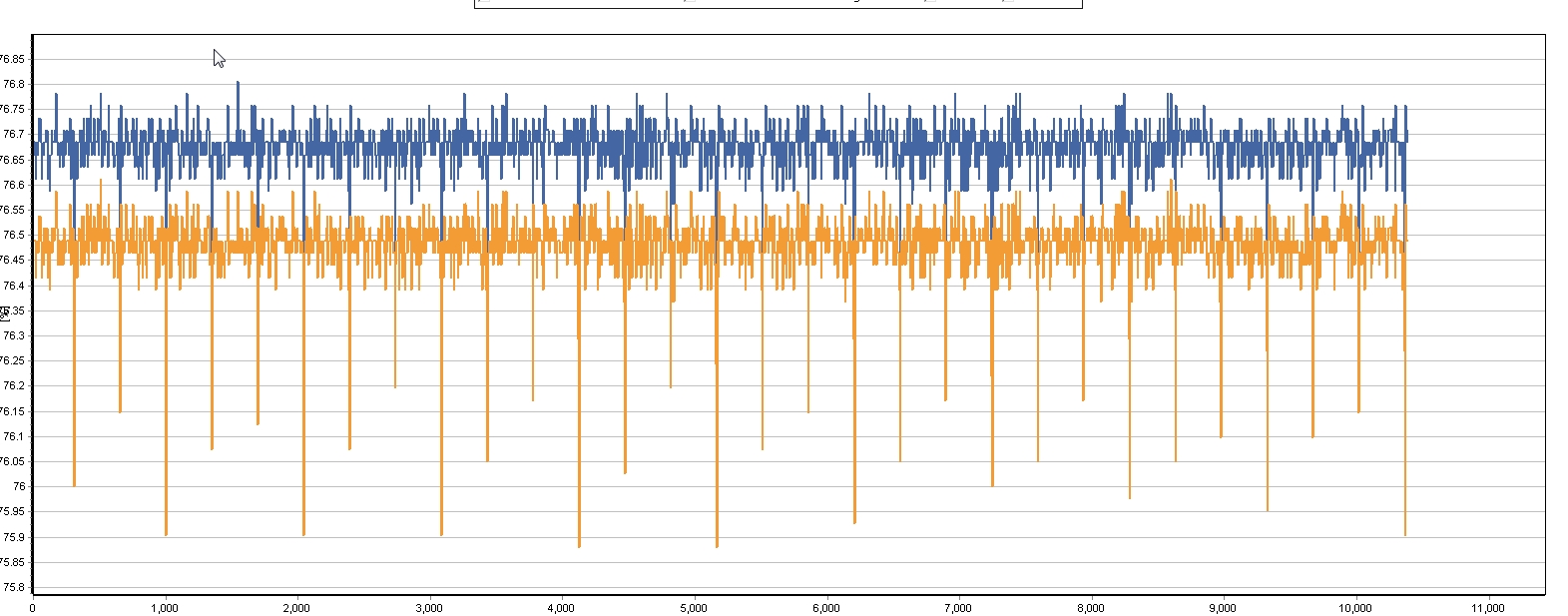This screenshot has height=616, width=1568.
Task: Select the 76.2 y-axis label
Action: point(13,386)
